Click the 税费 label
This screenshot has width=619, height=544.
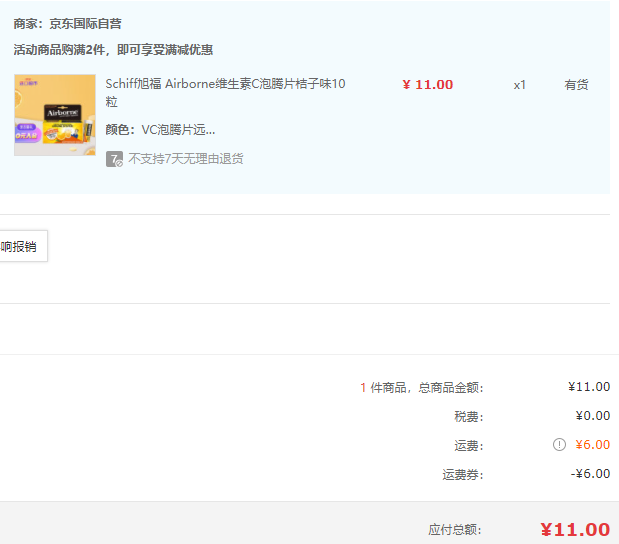(x=469, y=416)
